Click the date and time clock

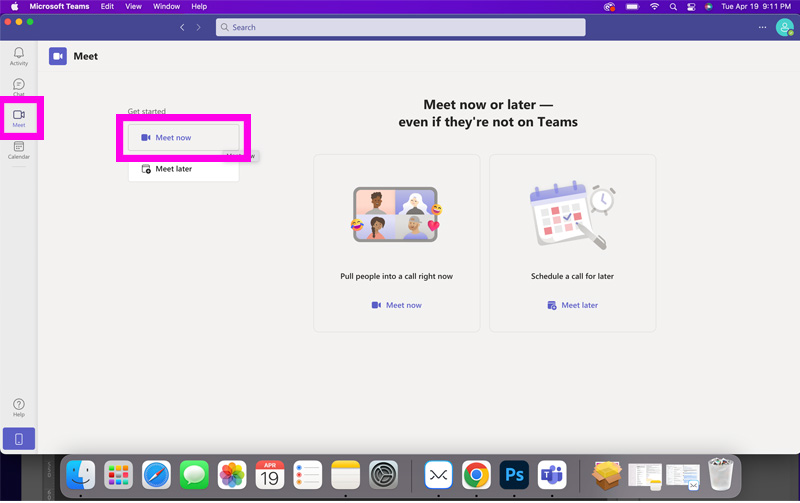point(756,7)
